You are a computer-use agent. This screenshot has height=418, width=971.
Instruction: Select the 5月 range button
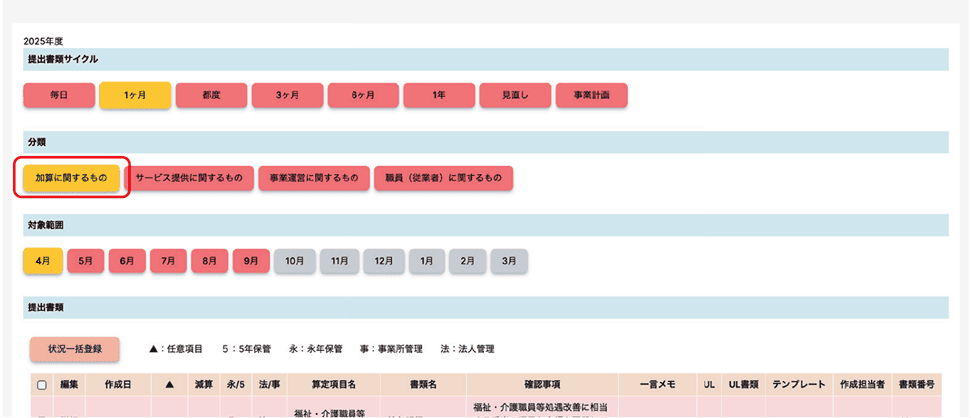tap(85, 261)
